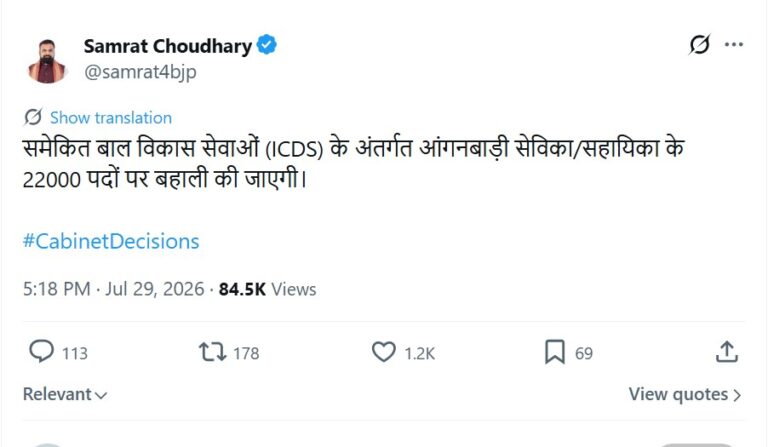Image resolution: width=768 pixels, height=447 pixels.
Task: Click the Grok icon near the top right
Action: [699, 45]
